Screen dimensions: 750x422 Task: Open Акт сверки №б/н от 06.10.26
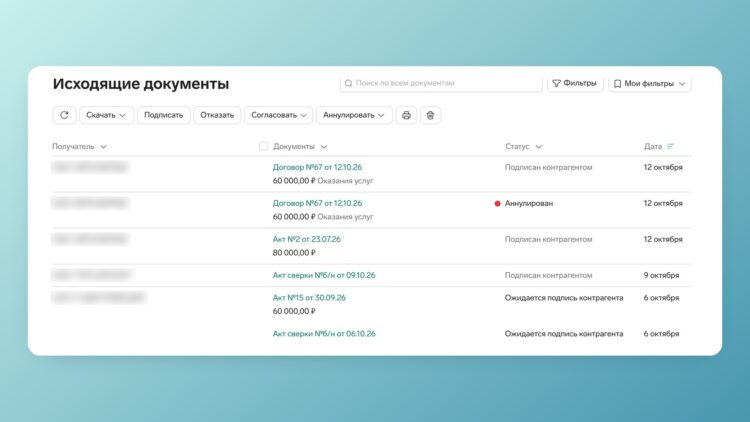point(324,333)
